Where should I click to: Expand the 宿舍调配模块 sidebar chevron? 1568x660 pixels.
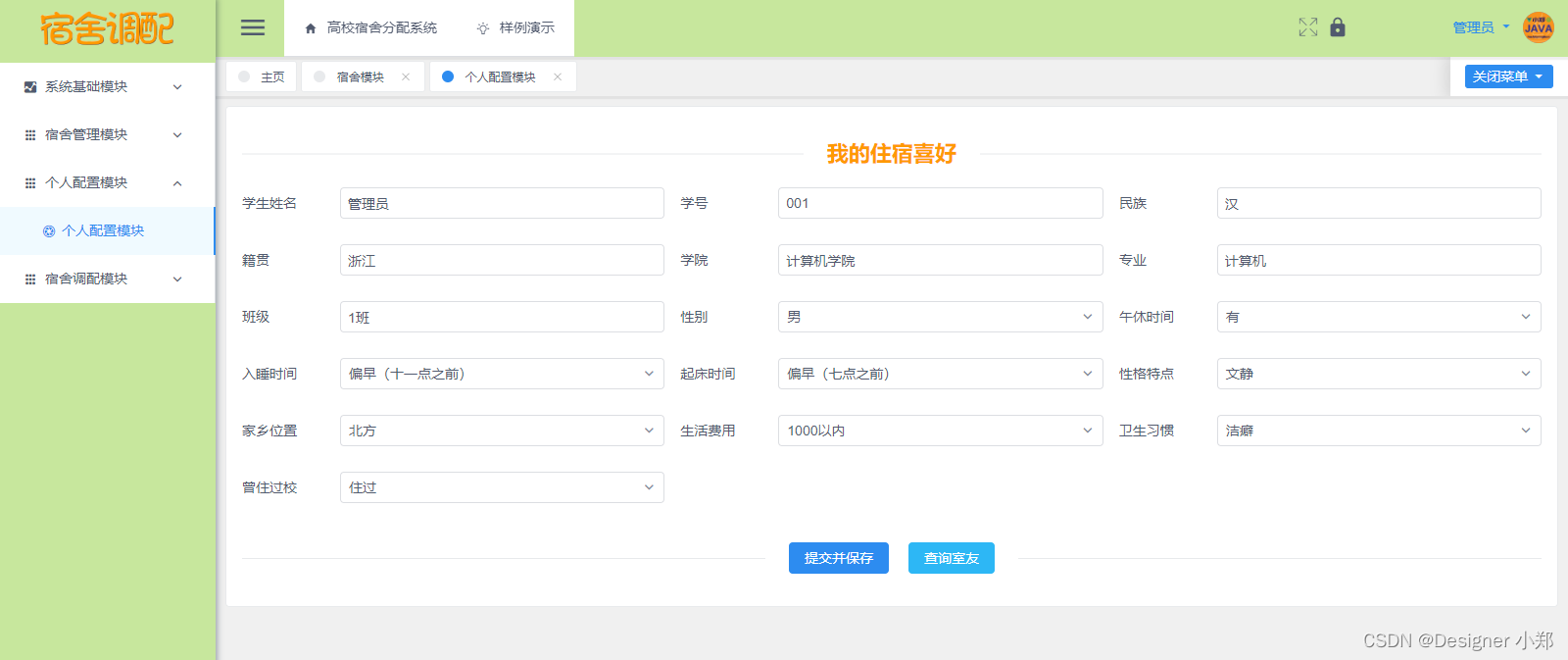[177, 279]
